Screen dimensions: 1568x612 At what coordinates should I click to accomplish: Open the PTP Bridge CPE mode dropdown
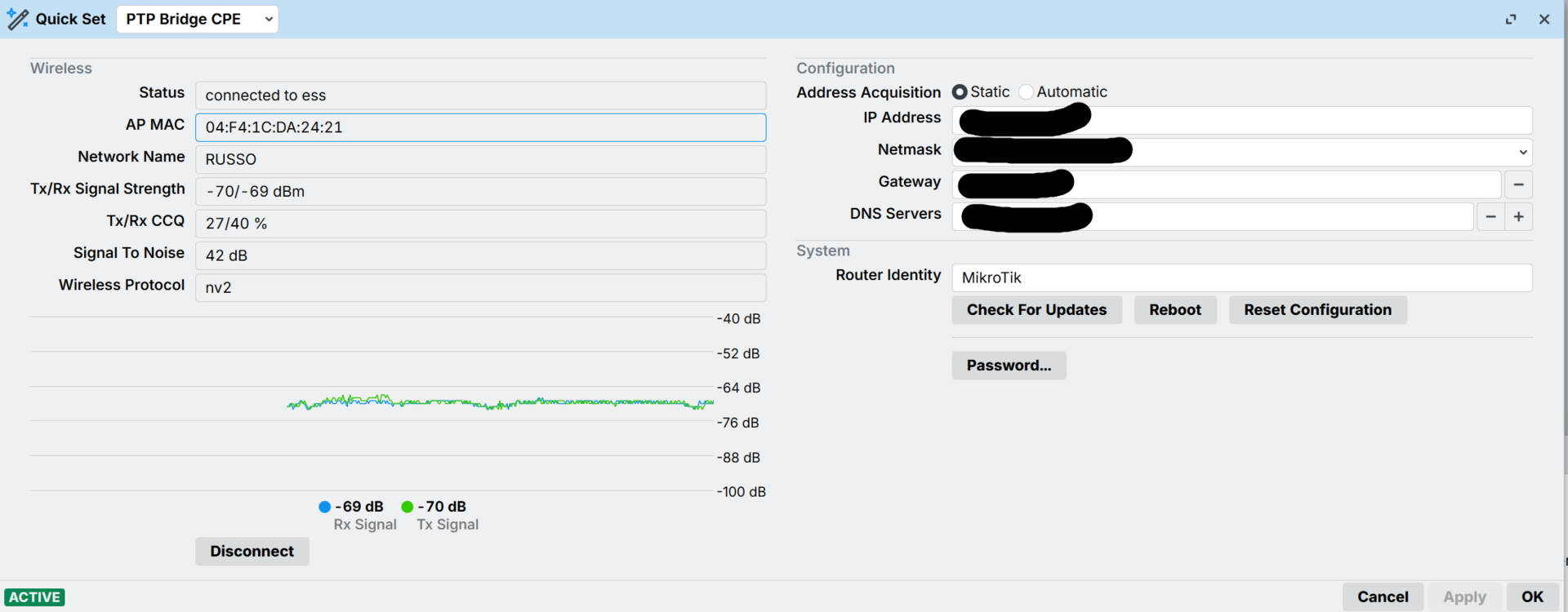(198, 19)
